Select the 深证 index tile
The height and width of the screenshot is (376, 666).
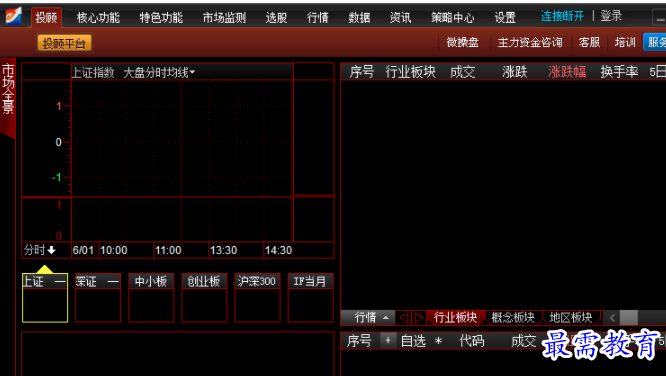pos(98,298)
